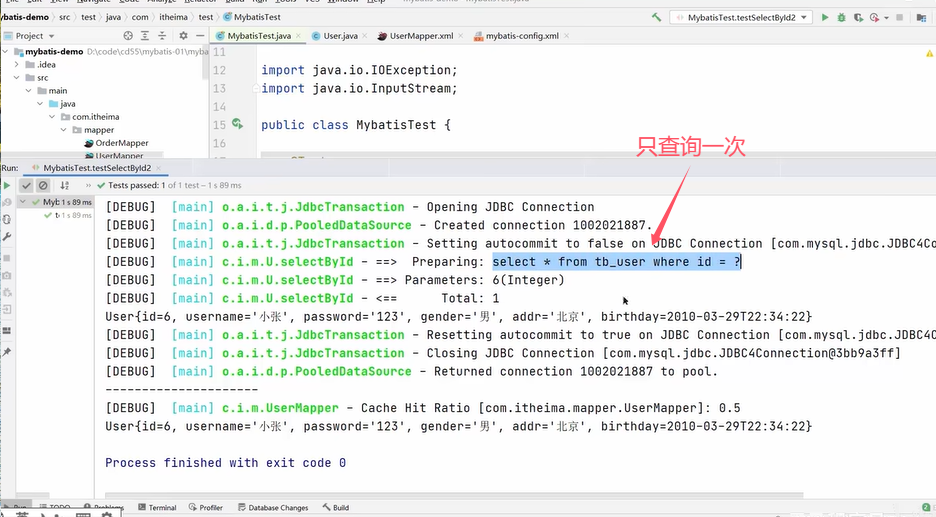Click the profiler run icon

coord(875,17)
